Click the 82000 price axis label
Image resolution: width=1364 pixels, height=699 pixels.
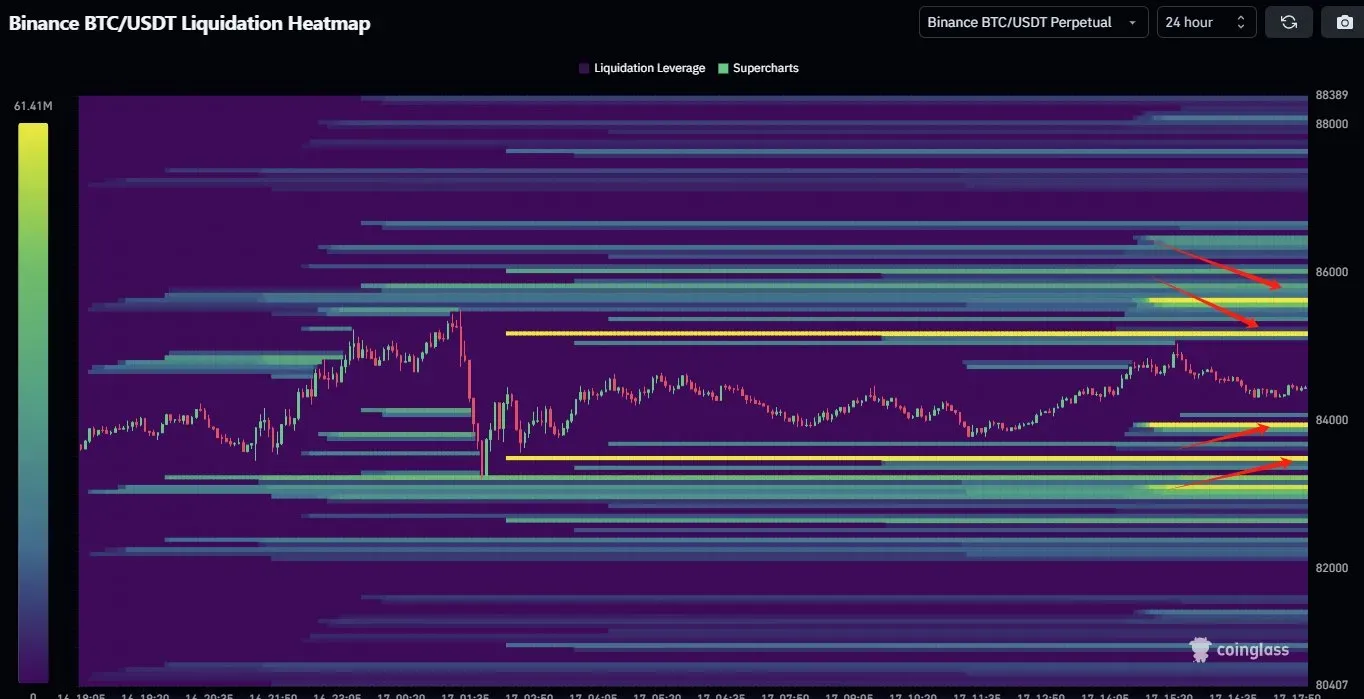coord(1331,568)
